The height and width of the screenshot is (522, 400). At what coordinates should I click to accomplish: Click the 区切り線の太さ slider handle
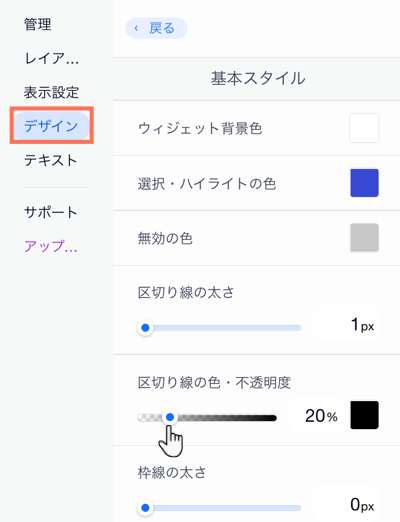[x=145, y=328]
